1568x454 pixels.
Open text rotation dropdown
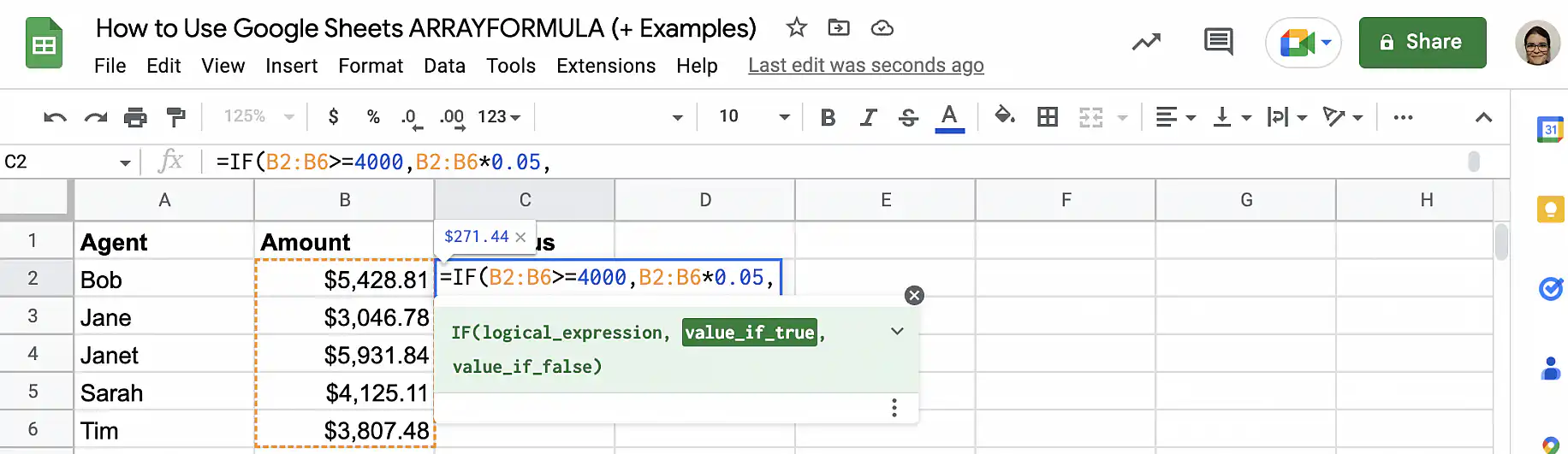pyautogui.click(x=1342, y=117)
